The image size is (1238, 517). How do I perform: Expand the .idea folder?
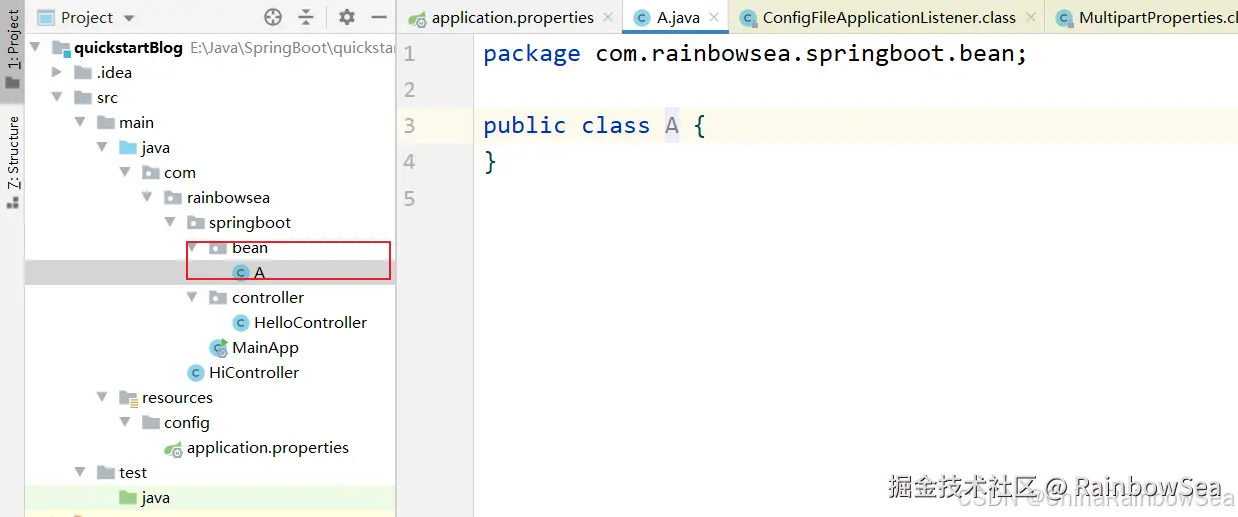[x=57, y=72]
